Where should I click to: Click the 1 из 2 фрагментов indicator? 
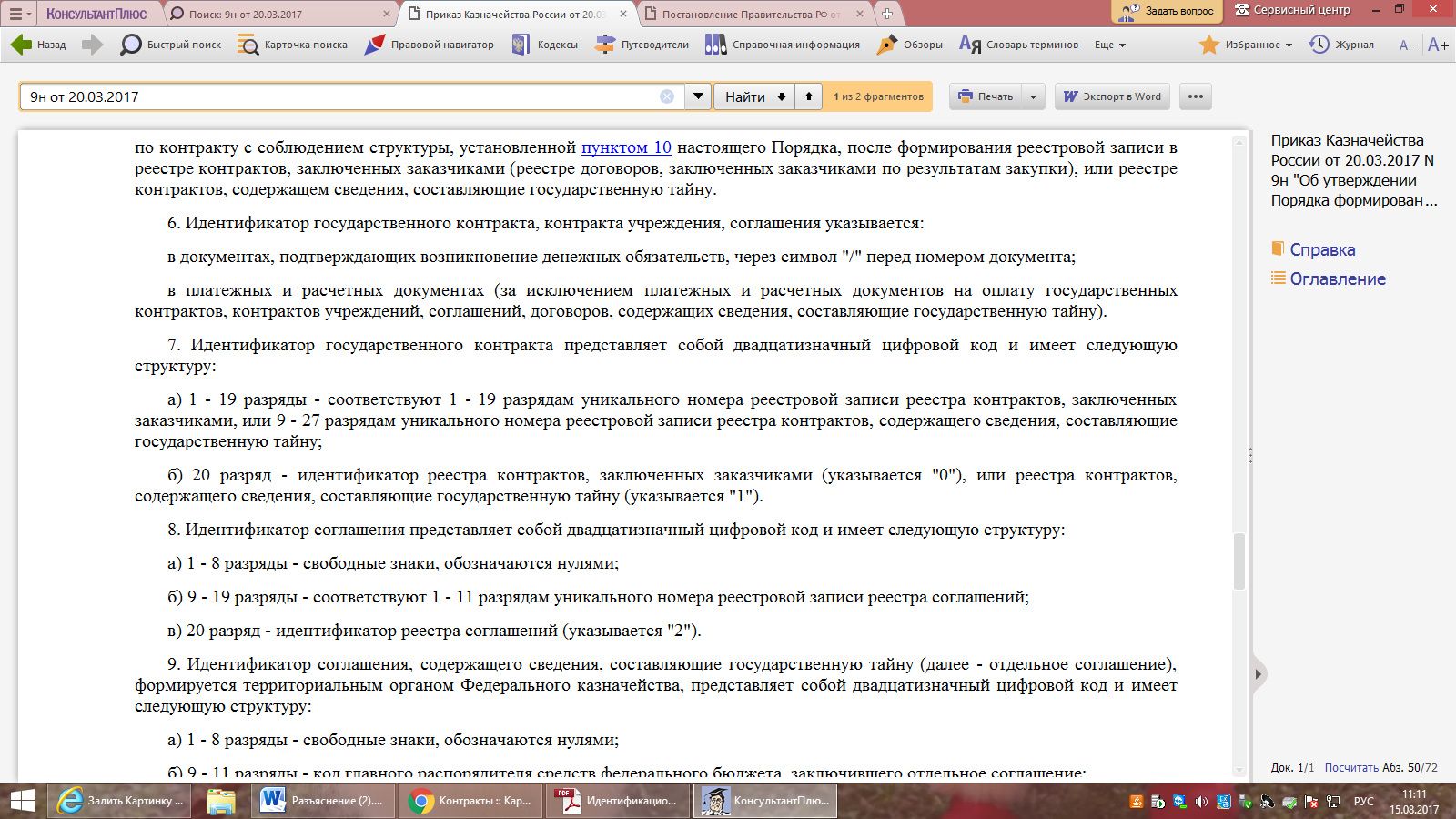(x=878, y=96)
